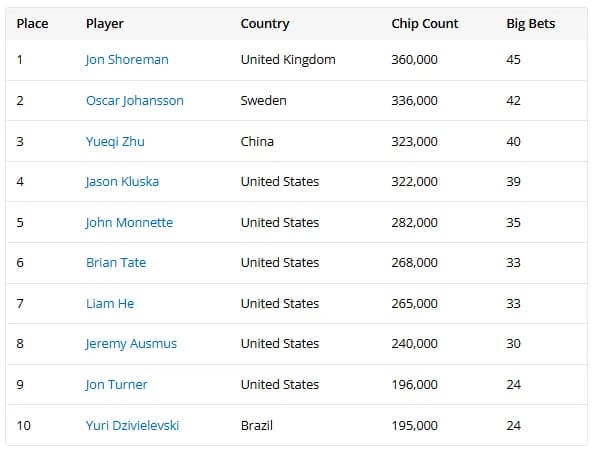Image resolution: width=598 pixels, height=454 pixels.
Task: Click Yuri Dzivielevski's player link
Action: 132,426
